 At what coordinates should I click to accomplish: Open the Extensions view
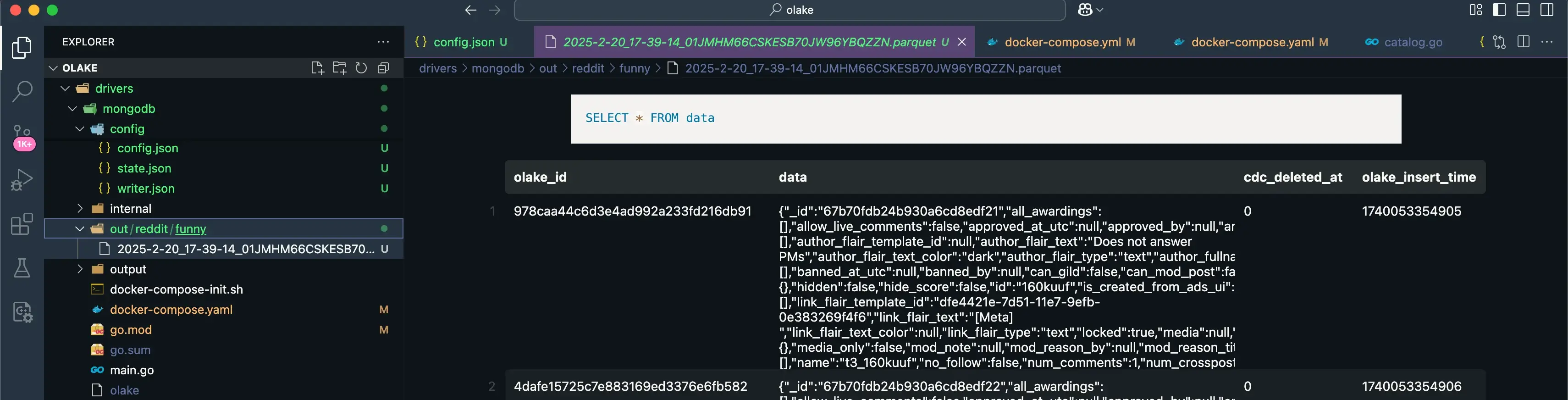(x=22, y=224)
